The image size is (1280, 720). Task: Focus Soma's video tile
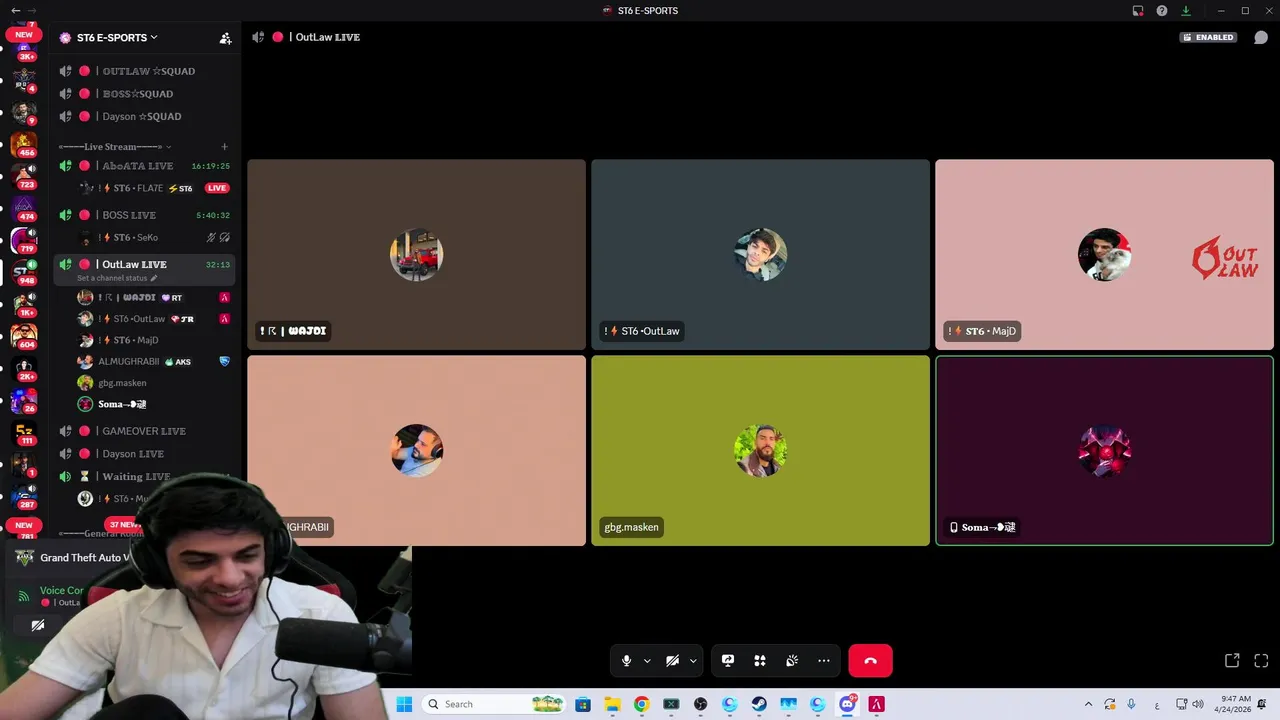tap(1104, 451)
